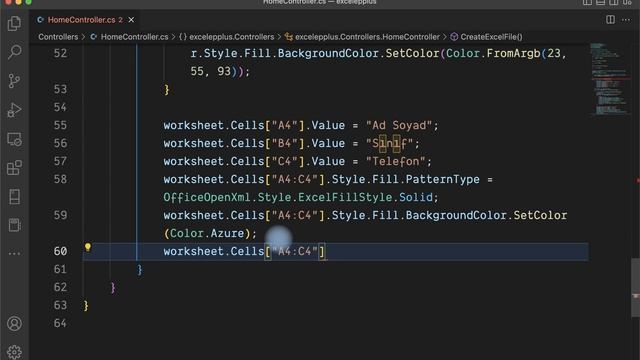This screenshot has height=360, width=640.
Task: Place cursor in "Telefon" string on line 57
Action: point(396,161)
